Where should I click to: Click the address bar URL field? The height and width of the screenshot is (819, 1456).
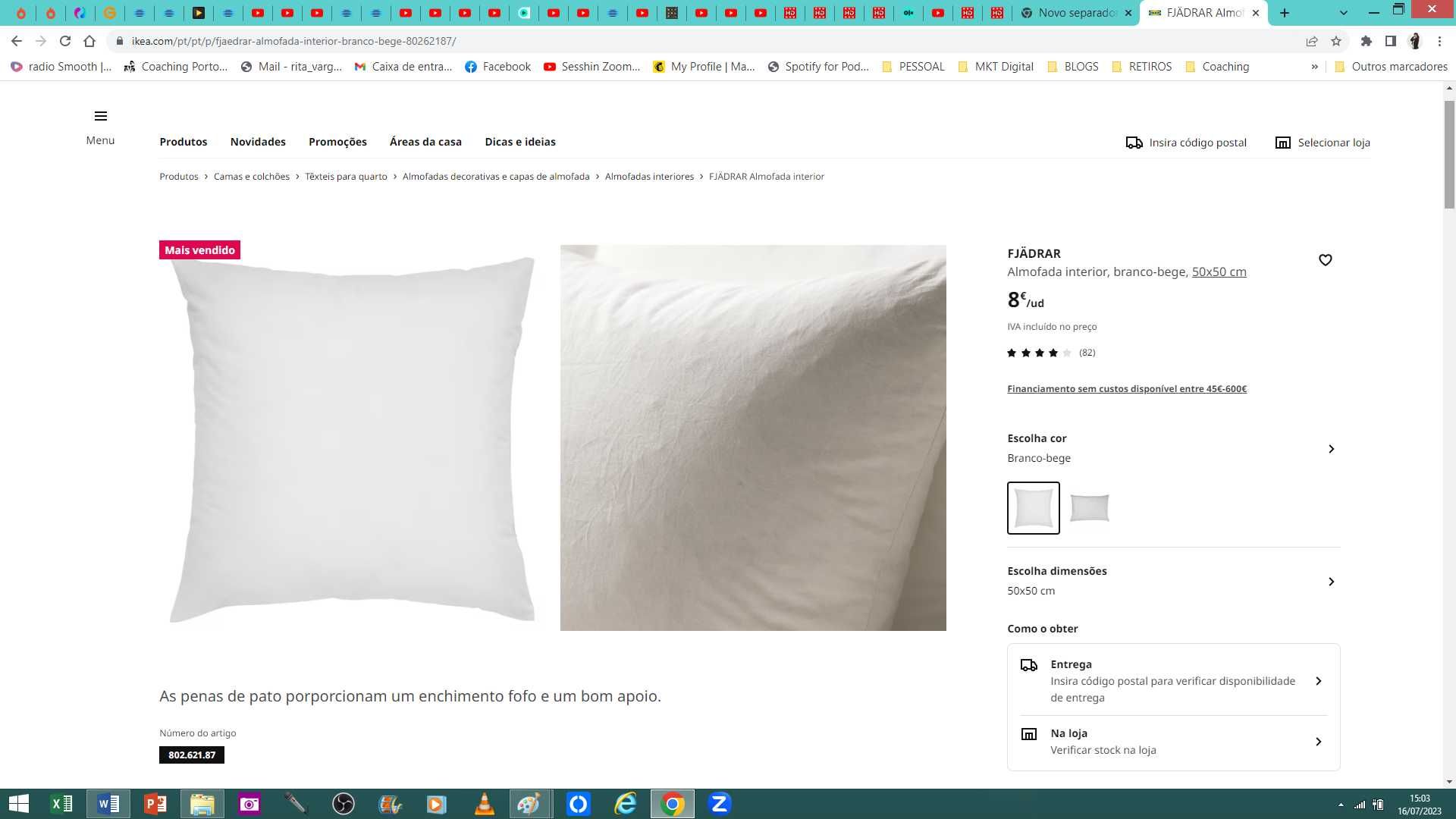[705, 41]
